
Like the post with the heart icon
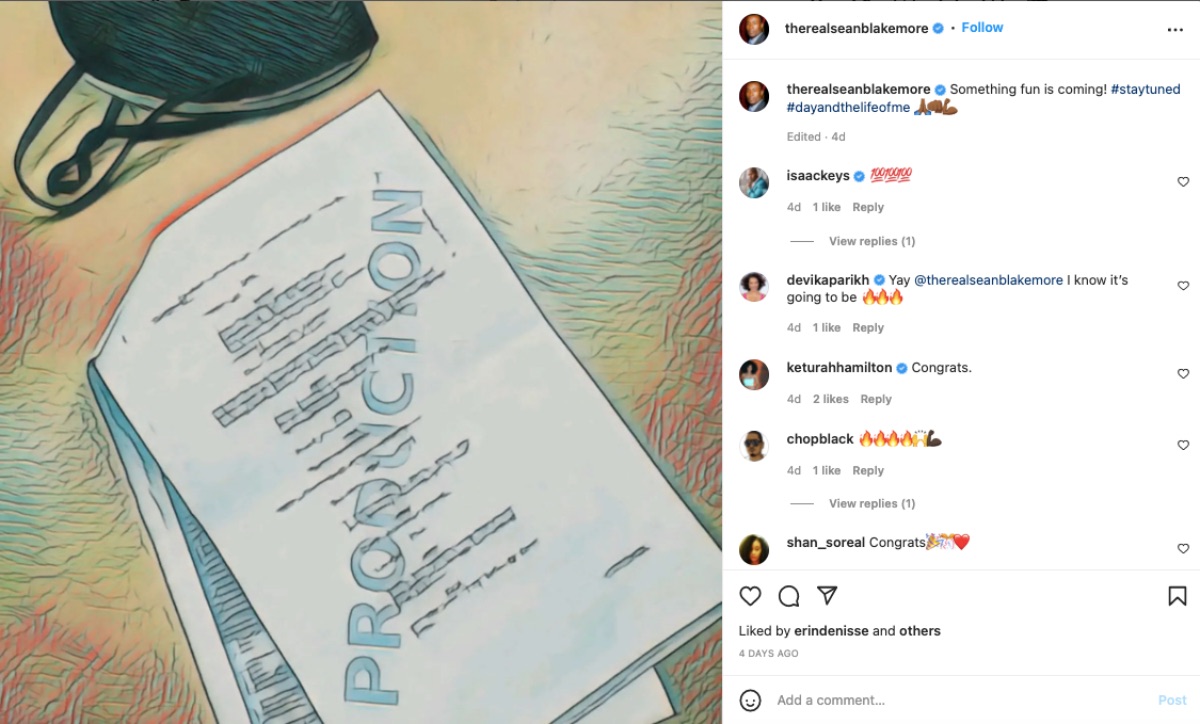(x=750, y=596)
